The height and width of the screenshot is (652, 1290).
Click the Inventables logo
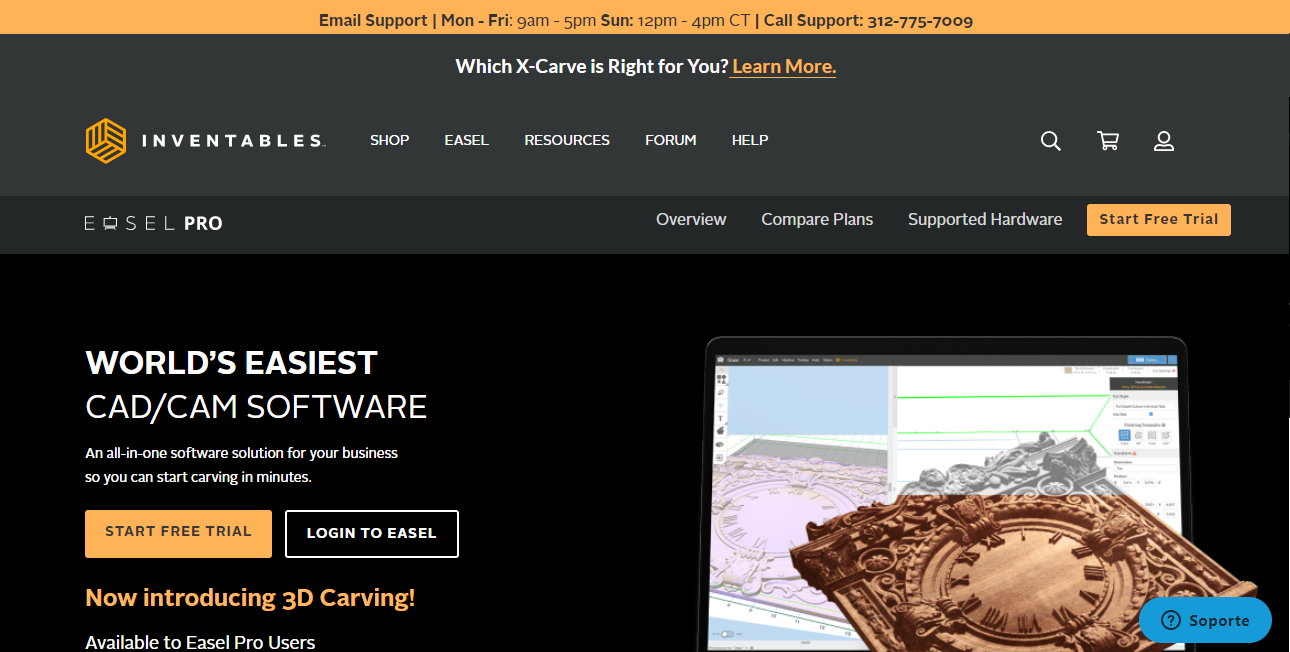pyautogui.click(x=205, y=141)
